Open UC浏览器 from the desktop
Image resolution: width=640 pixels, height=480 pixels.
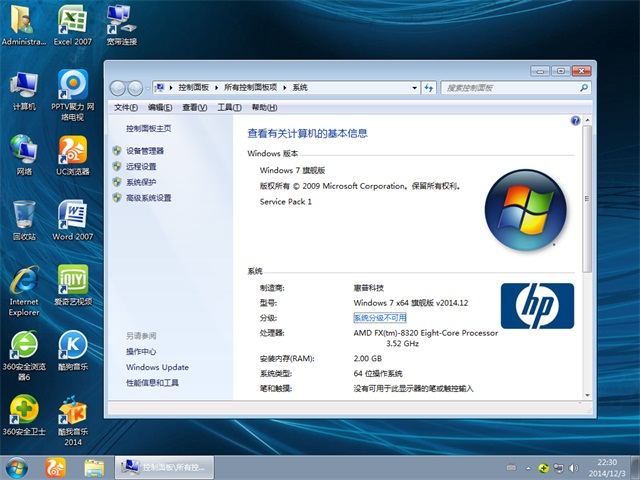(x=72, y=150)
